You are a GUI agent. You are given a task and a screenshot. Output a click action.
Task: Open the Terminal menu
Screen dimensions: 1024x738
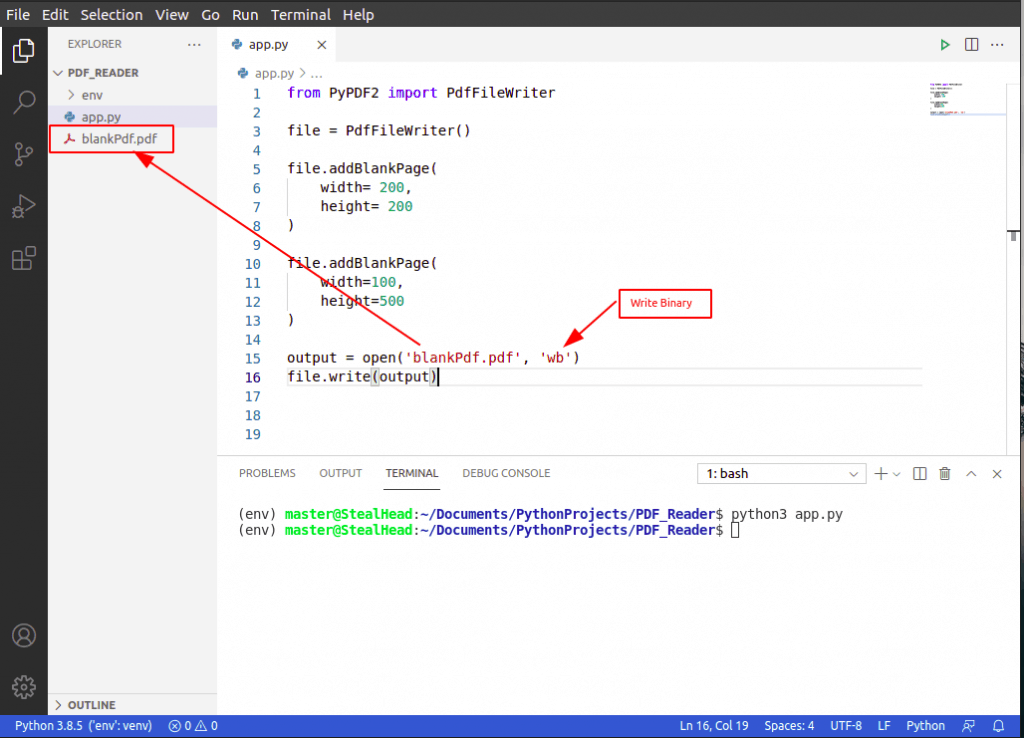[300, 14]
